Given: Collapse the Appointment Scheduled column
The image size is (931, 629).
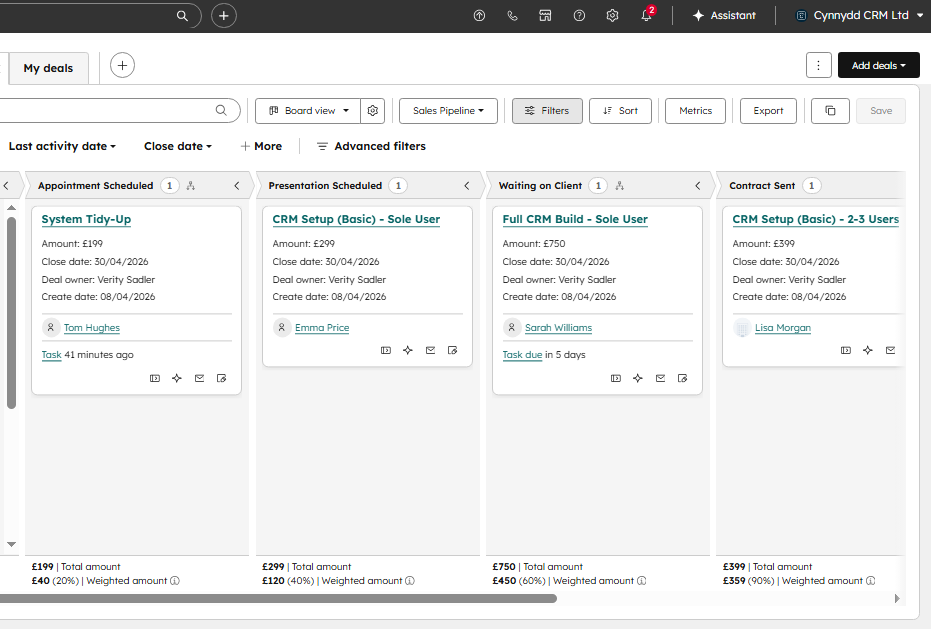Looking at the screenshot, I should coord(237,186).
